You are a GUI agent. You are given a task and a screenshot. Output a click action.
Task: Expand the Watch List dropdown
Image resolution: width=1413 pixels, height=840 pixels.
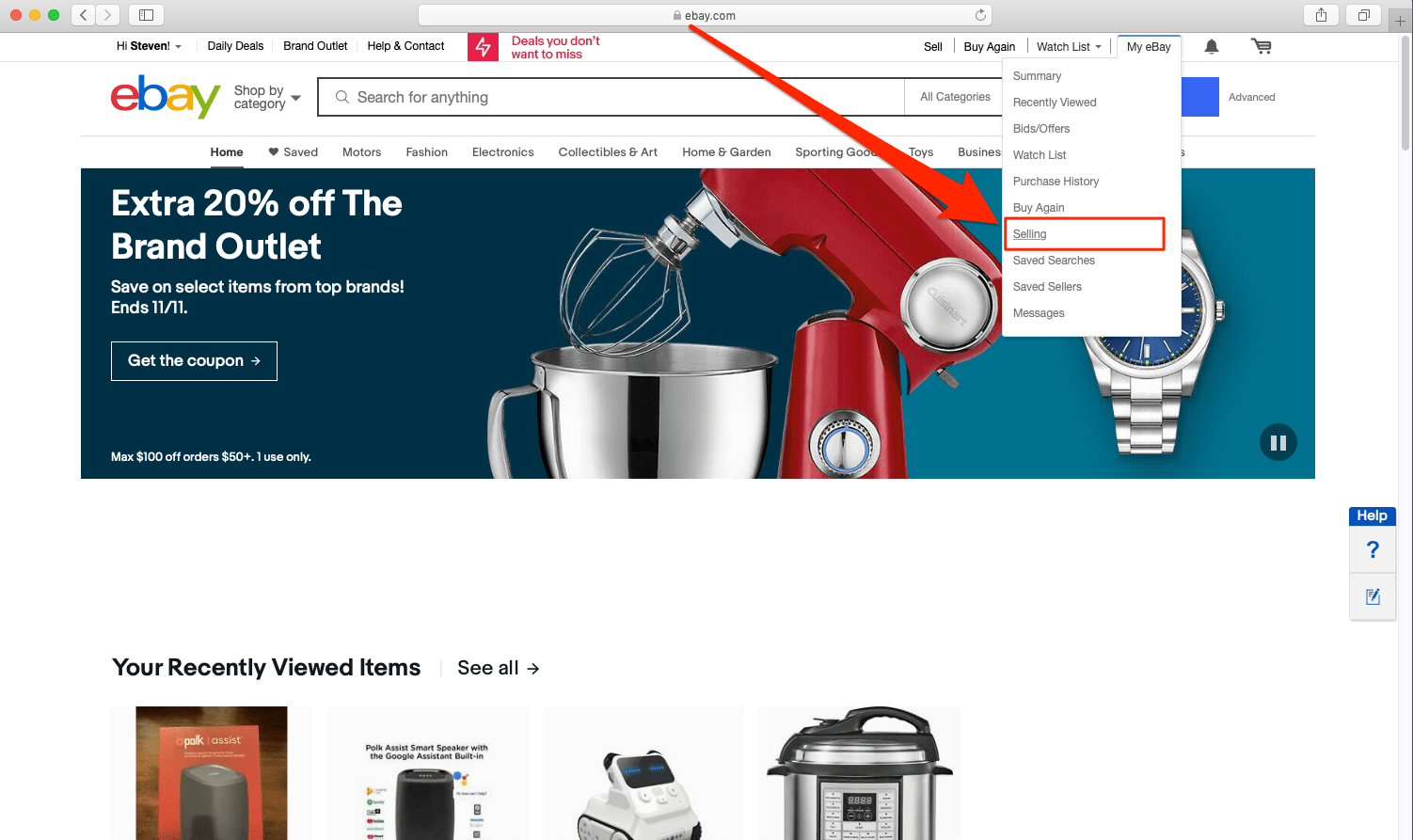pyautogui.click(x=1069, y=46)
